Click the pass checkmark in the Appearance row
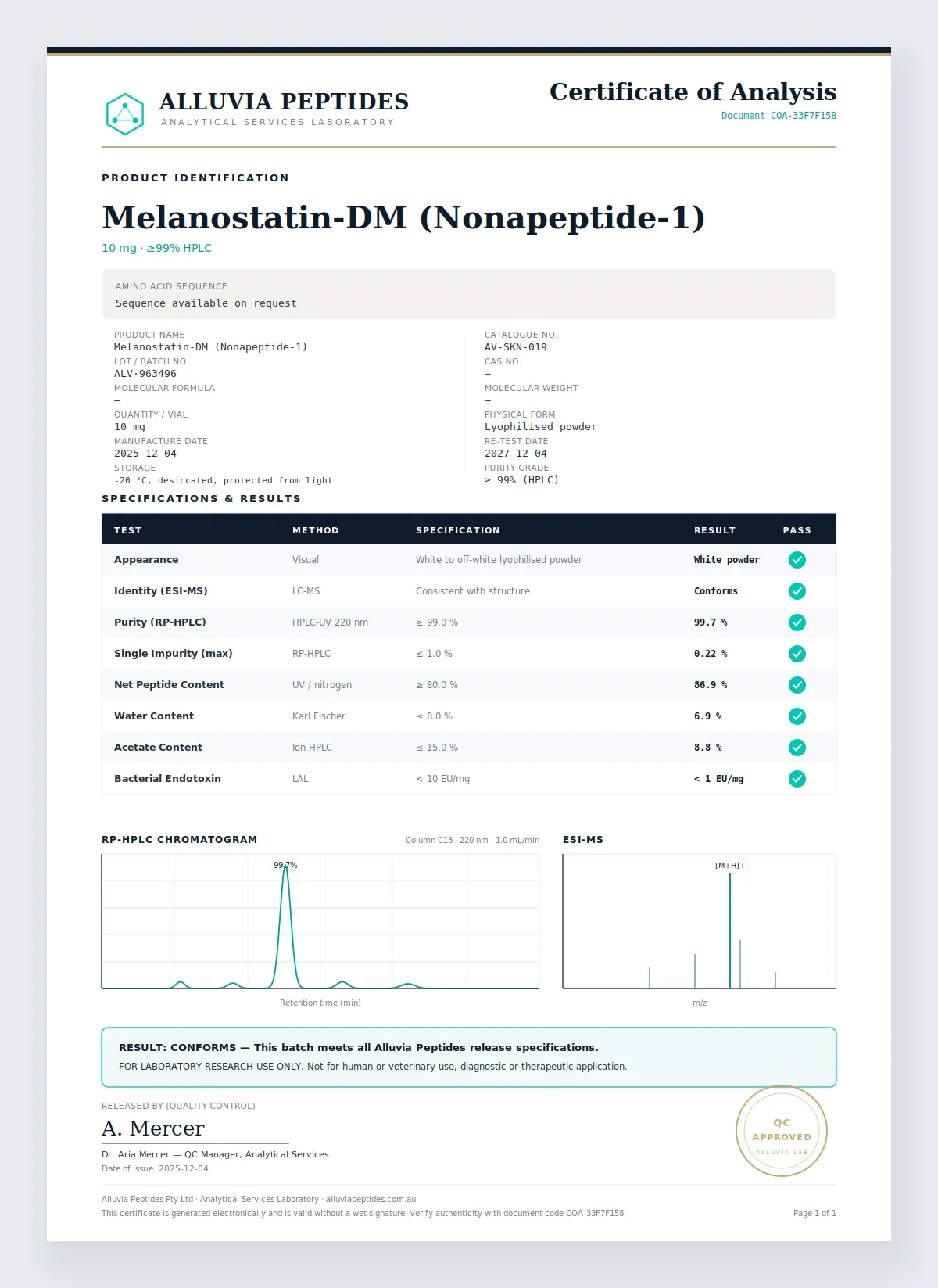The image size is (938, 1288). pyautogui.click(x=797, y=560)
